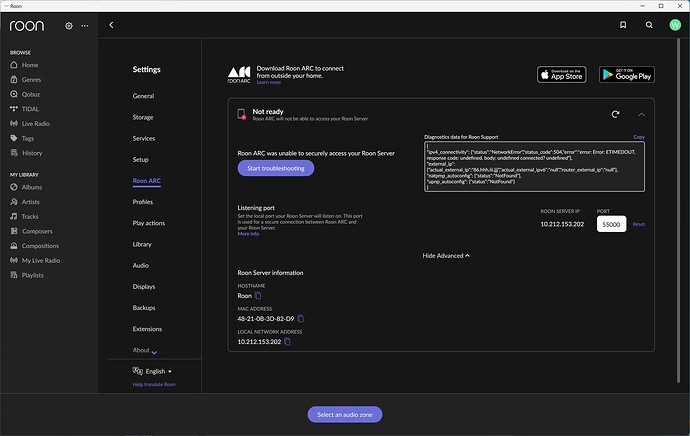Open Displays settings

pos(144,286)
